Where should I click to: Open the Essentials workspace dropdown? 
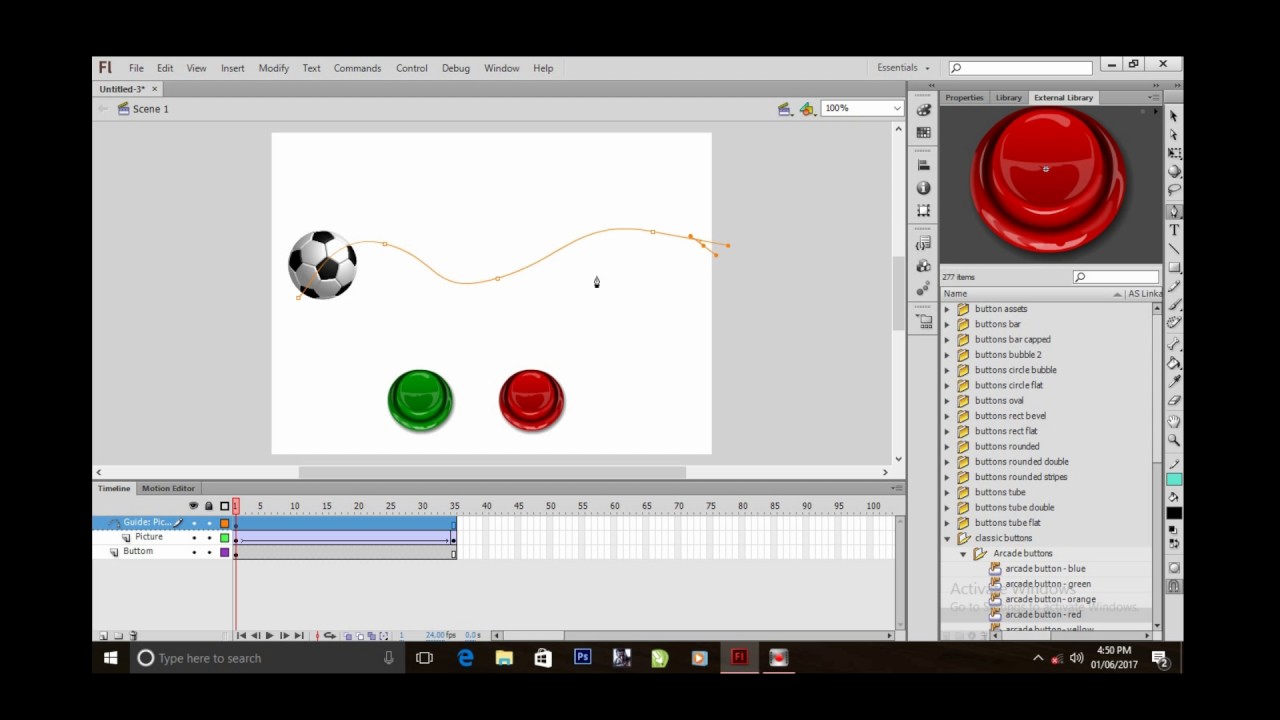click(x=903, y=68)
